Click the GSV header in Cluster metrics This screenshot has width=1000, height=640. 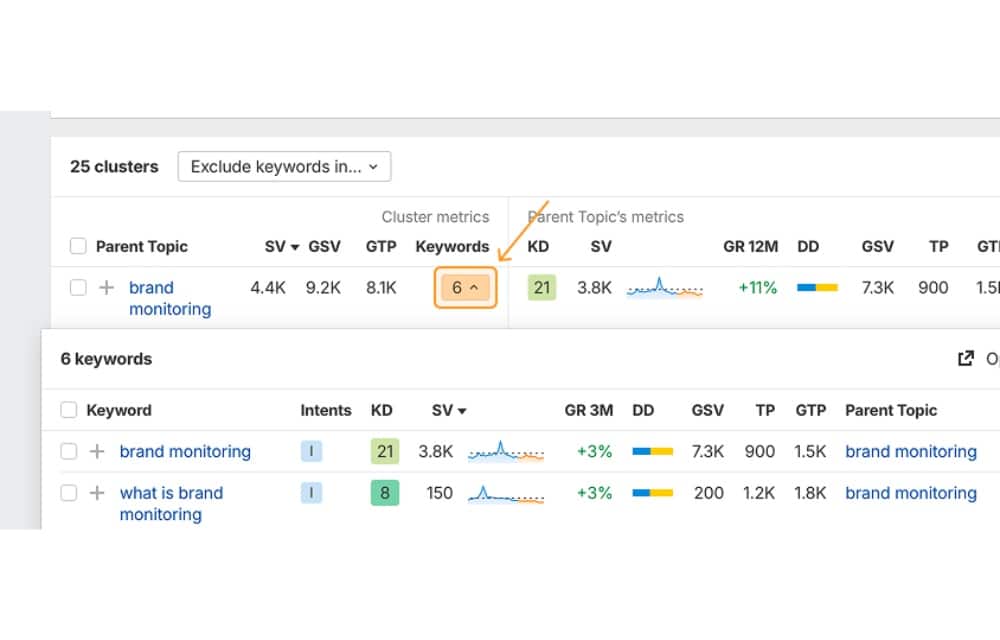[324, 247]
